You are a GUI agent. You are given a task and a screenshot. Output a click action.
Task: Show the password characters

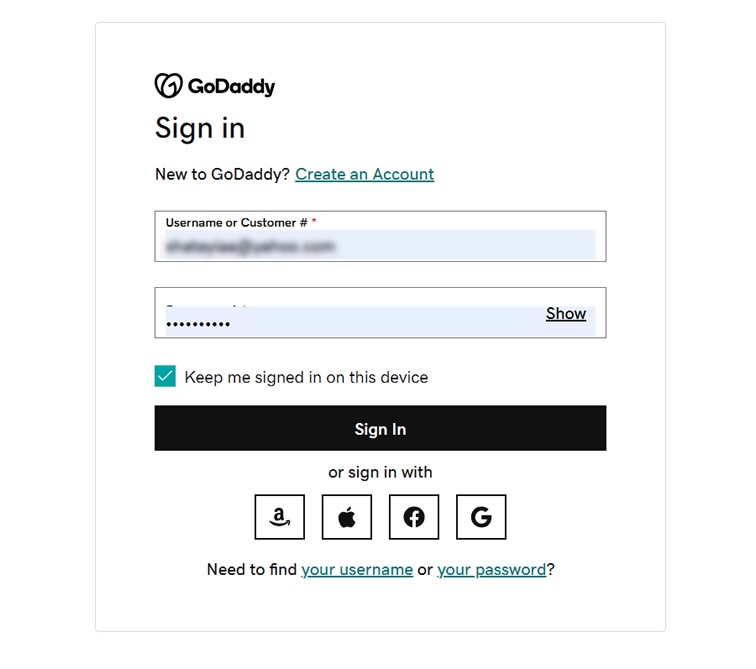(566, 314)
